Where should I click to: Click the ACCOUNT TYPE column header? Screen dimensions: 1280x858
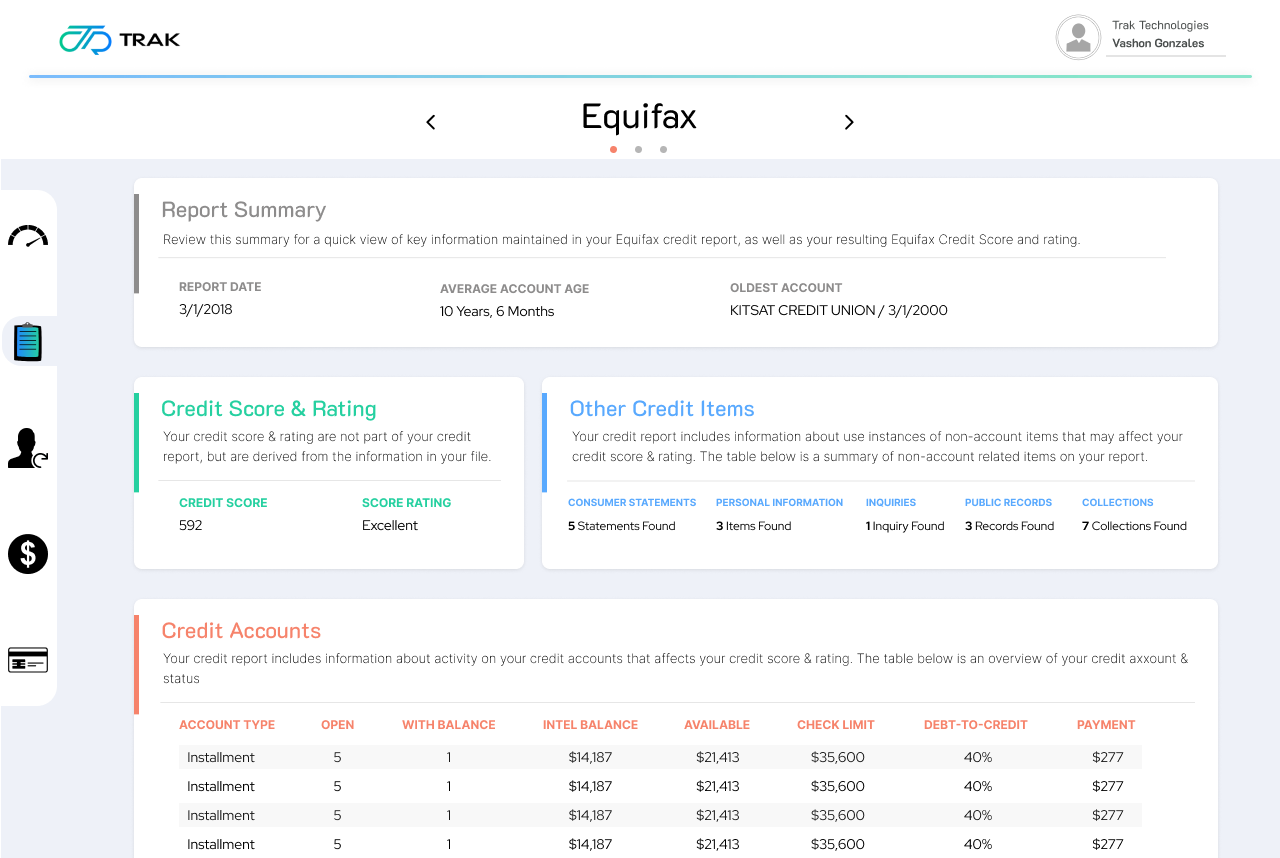pyautogui.click(x=227, y=725)
